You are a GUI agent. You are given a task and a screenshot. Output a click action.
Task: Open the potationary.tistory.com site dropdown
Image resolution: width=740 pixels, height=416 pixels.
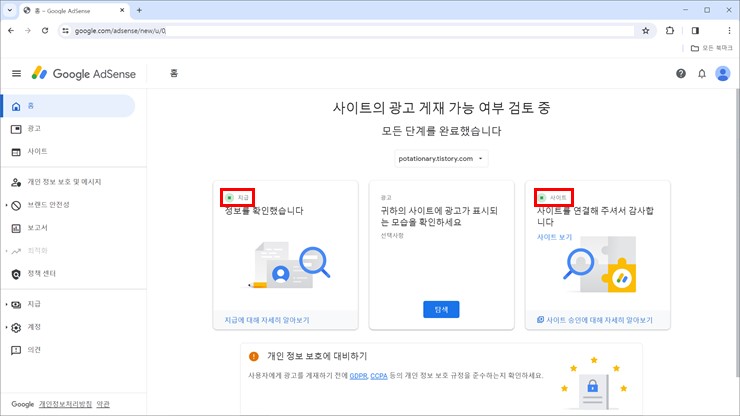click(441, 159)
